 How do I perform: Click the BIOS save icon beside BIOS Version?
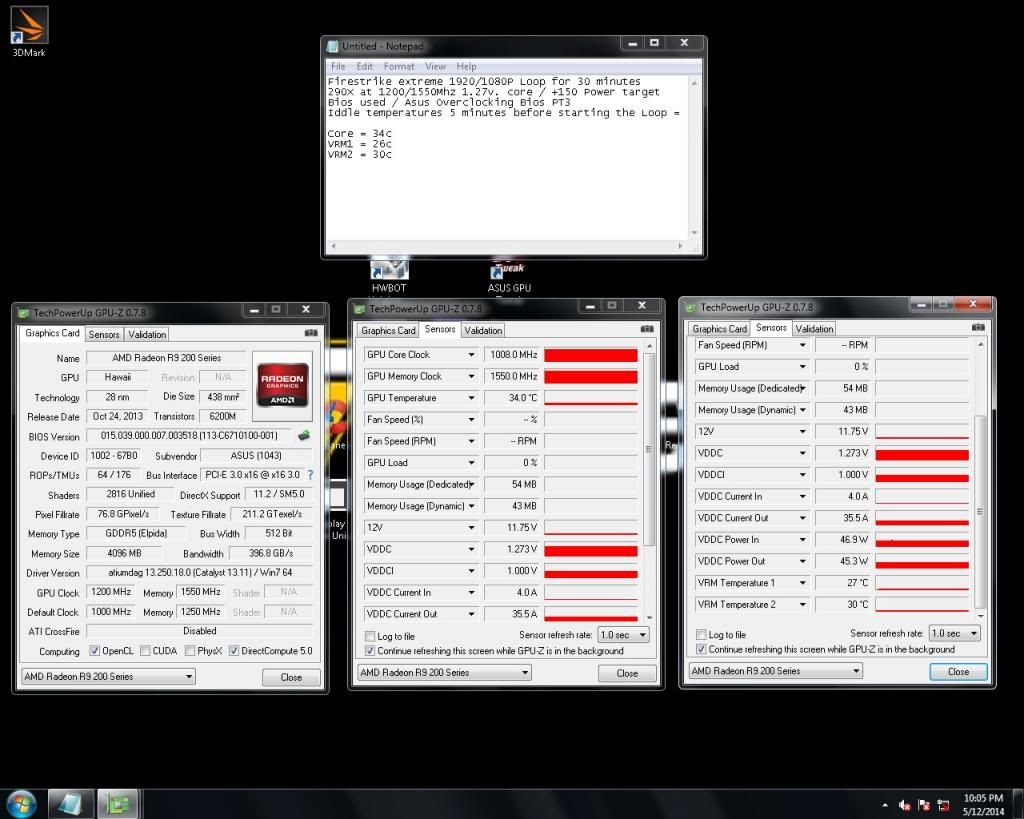pos(304,435)
